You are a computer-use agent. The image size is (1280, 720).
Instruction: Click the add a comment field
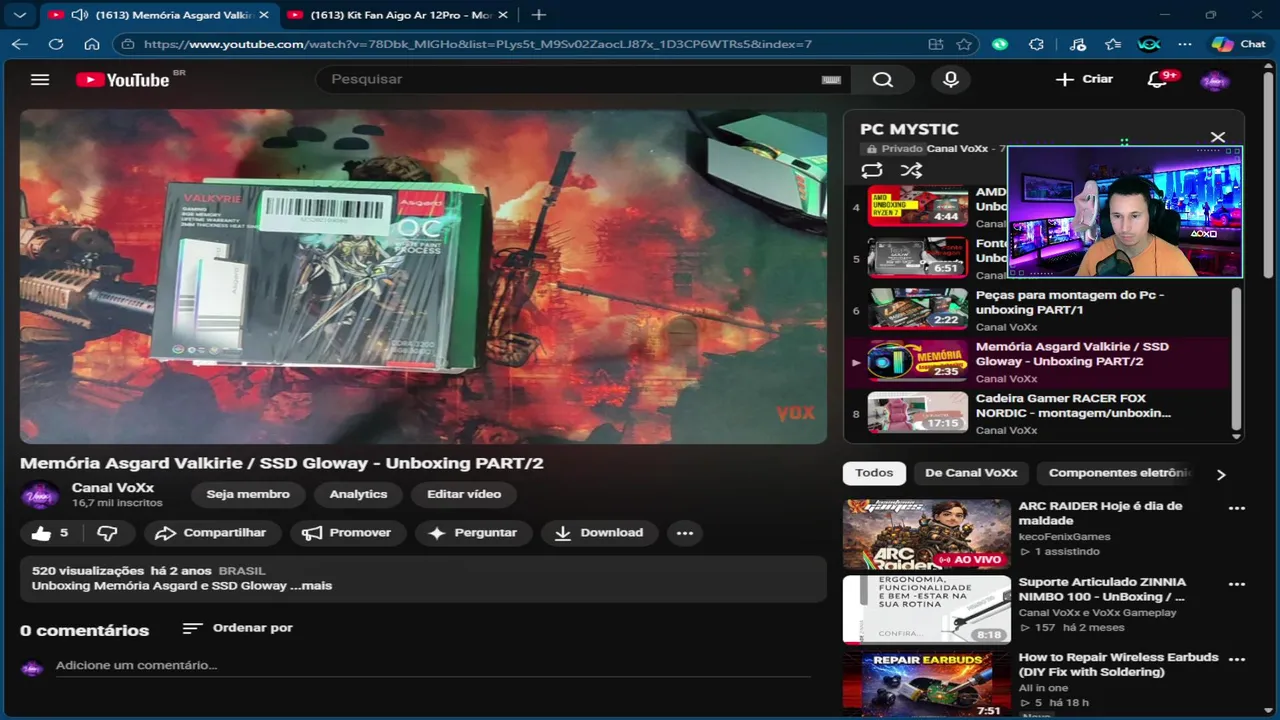(x=432, y=666)
